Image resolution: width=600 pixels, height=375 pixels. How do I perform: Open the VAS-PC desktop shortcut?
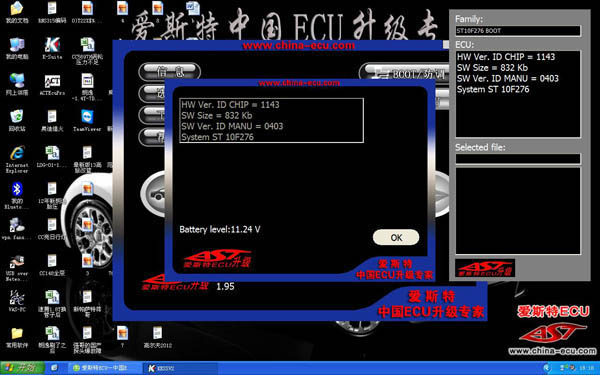(17, 300)
